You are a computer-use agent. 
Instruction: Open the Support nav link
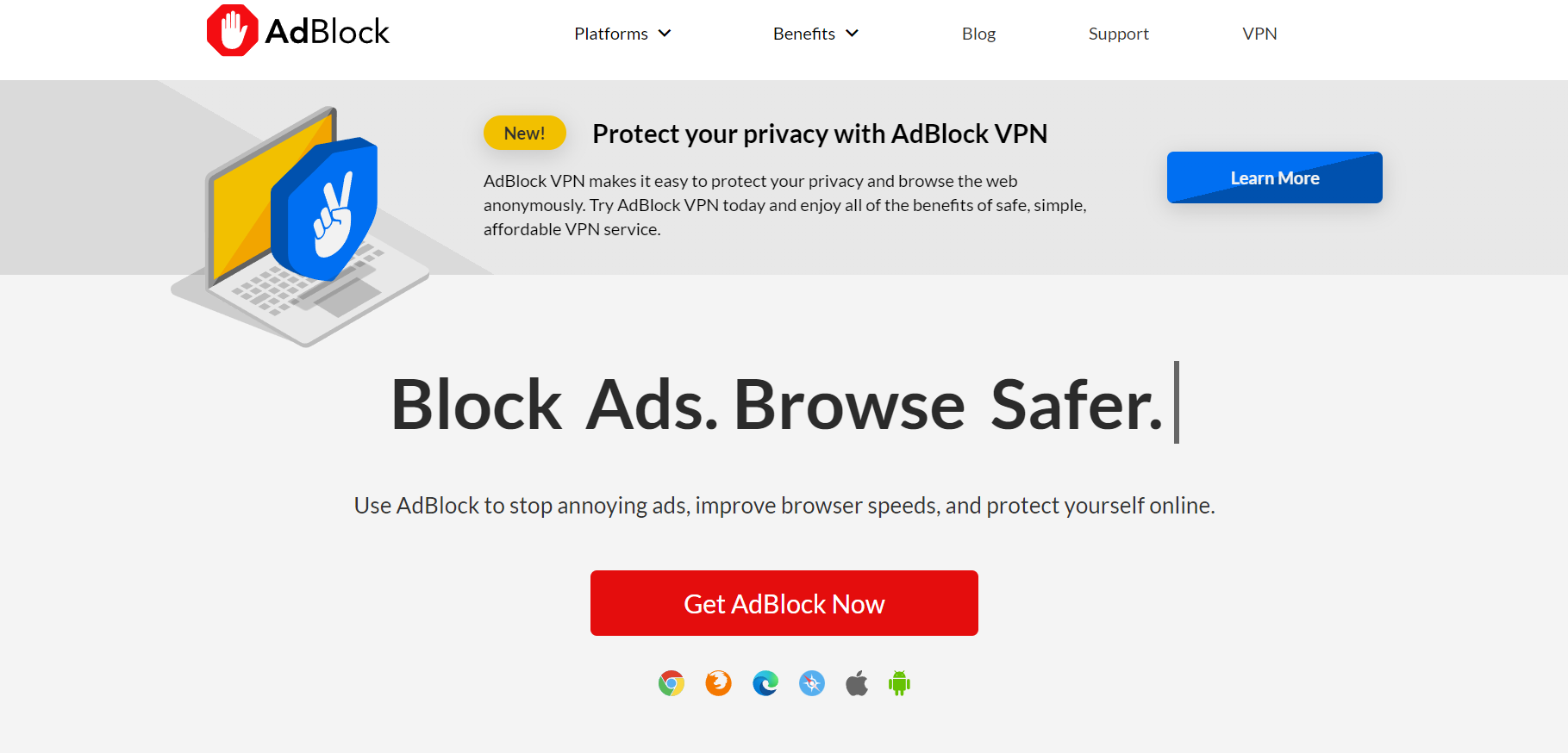point(1118,34)
